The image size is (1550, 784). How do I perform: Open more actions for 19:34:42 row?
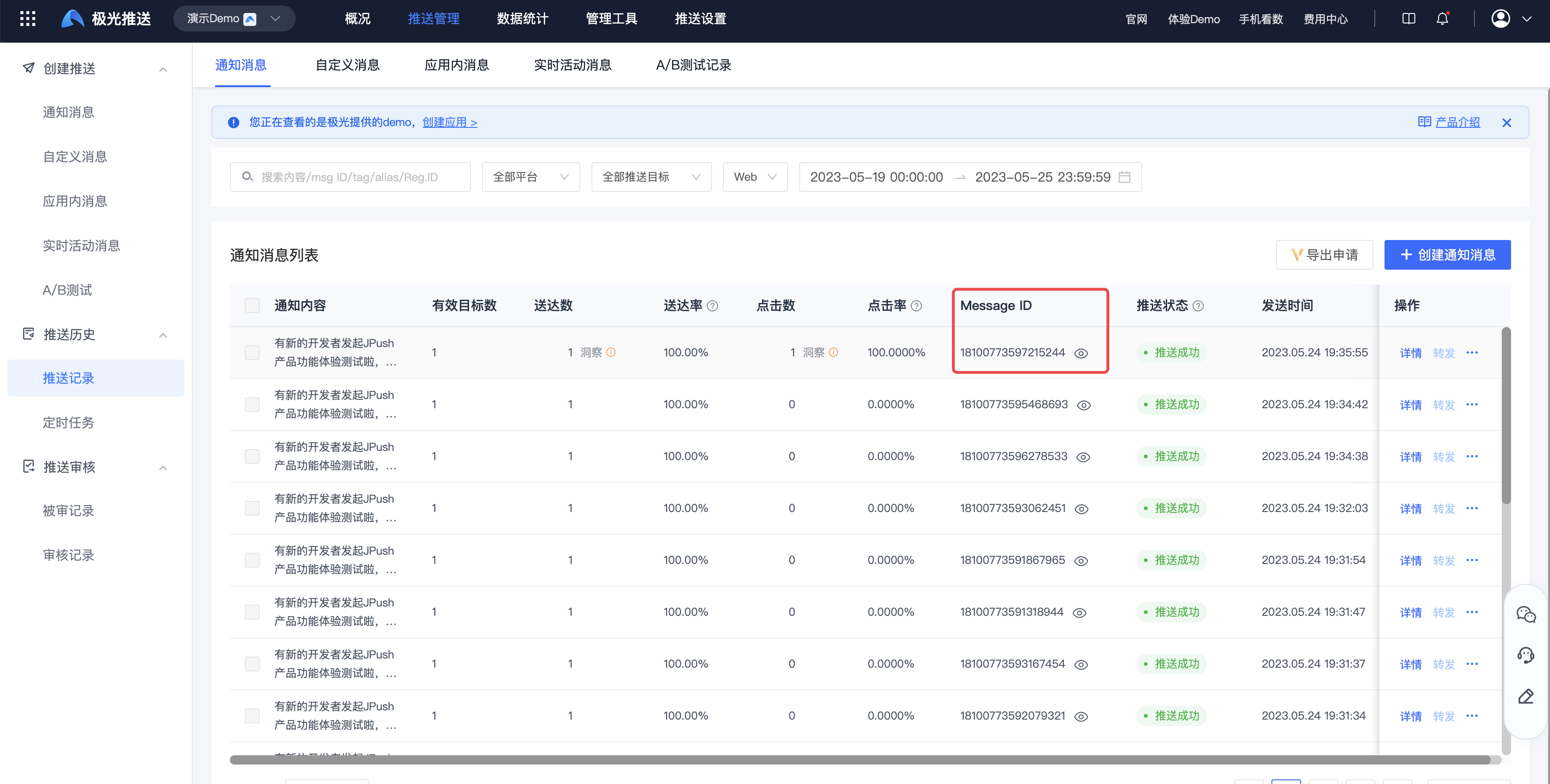click(1472, 405)
